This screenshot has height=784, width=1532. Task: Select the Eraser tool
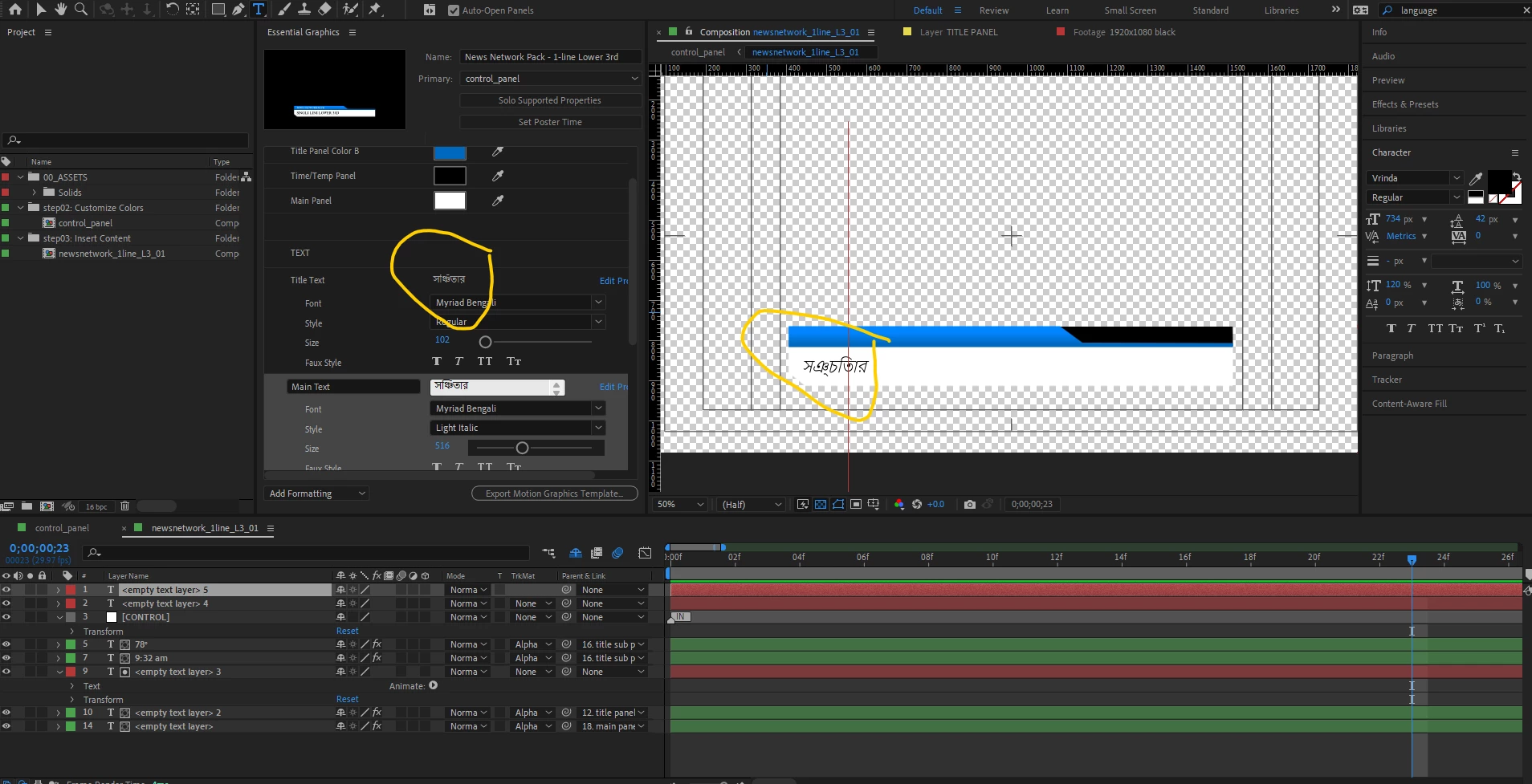click(324, 10)
